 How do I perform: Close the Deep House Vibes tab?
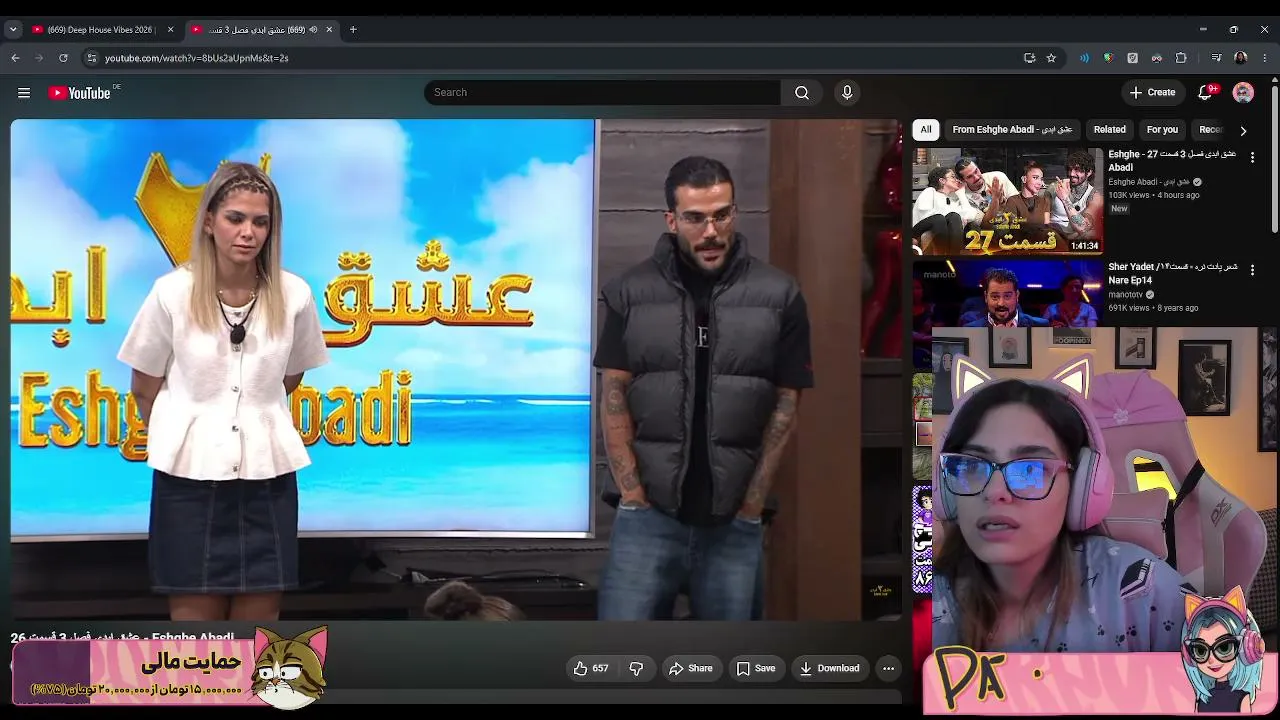[x=170, y=30]
